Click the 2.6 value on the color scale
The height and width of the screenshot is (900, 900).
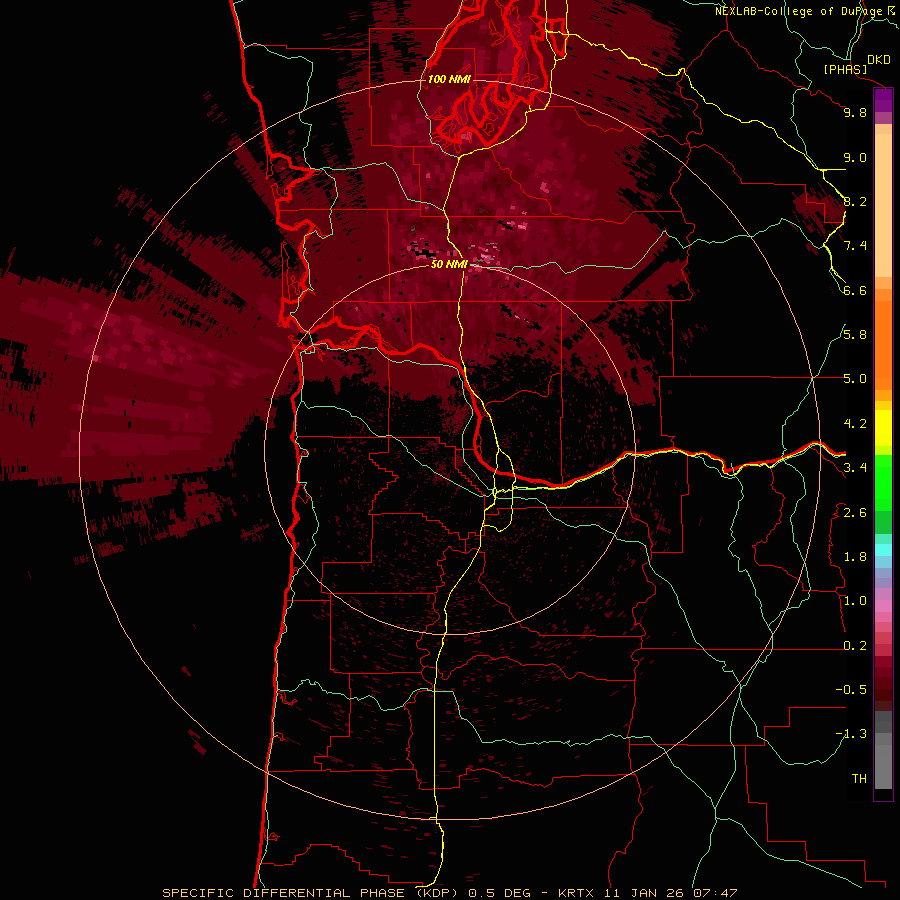[x=855, y=513]
